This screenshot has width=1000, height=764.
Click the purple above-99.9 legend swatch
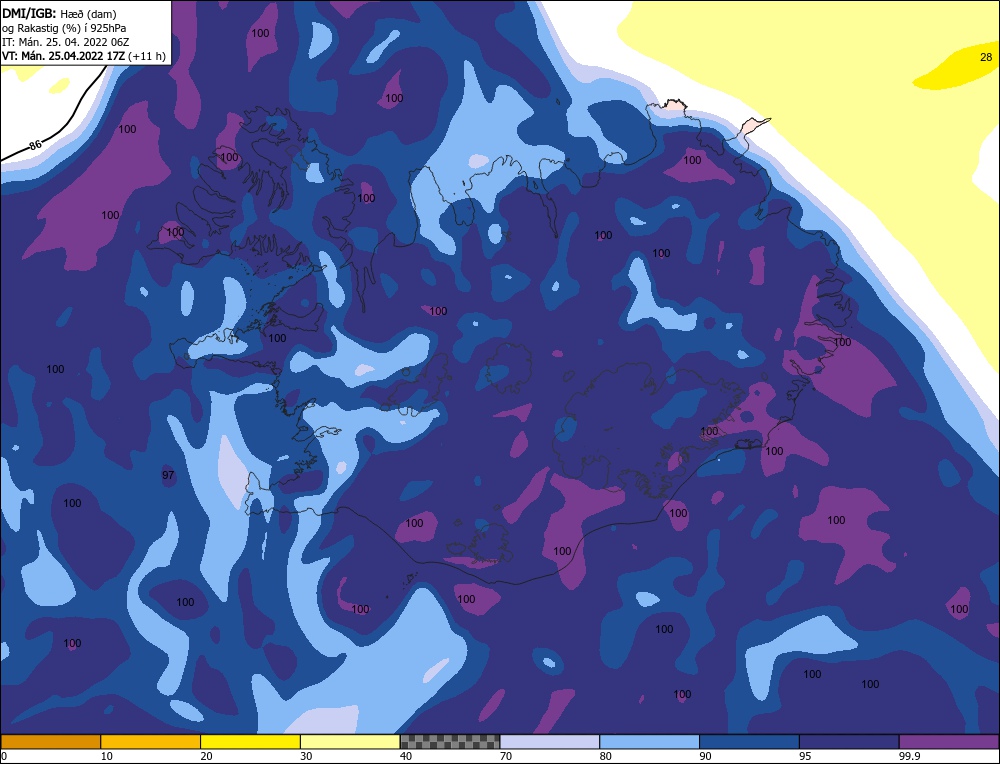[949, 742]
